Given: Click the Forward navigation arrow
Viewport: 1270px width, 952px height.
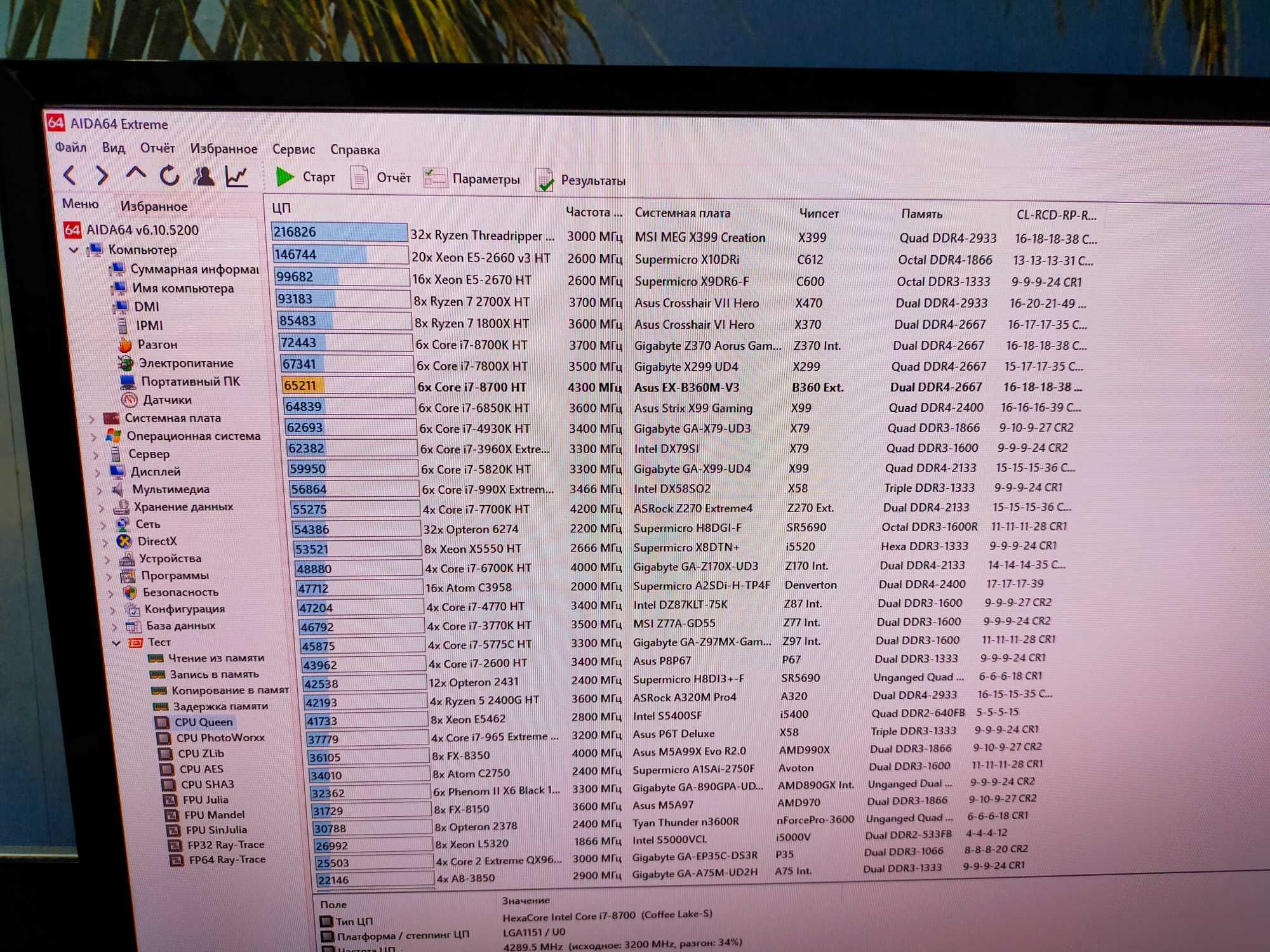Looking at the screenshot, I should click(x=102, y=175).
